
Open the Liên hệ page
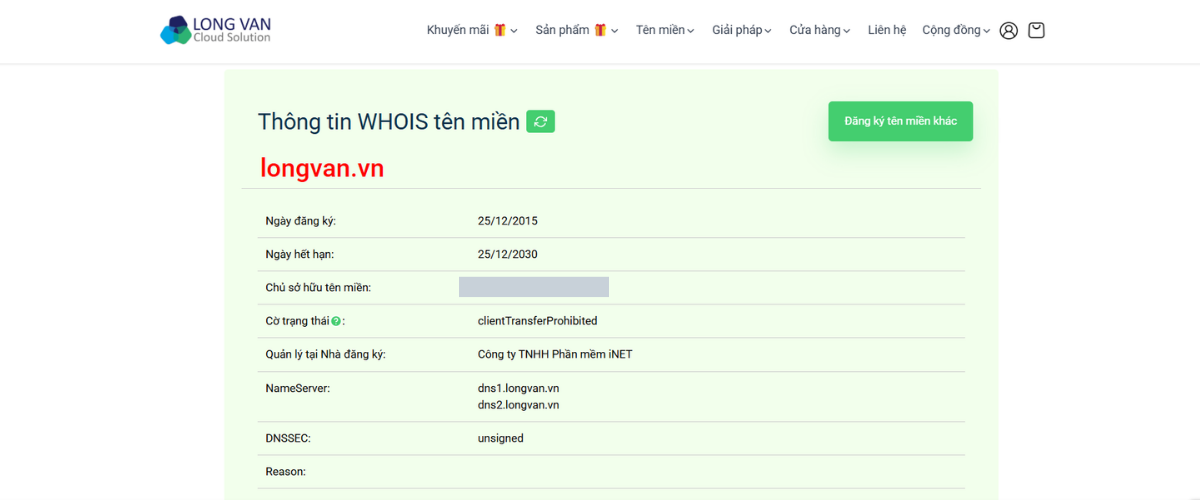pos(887,30)
